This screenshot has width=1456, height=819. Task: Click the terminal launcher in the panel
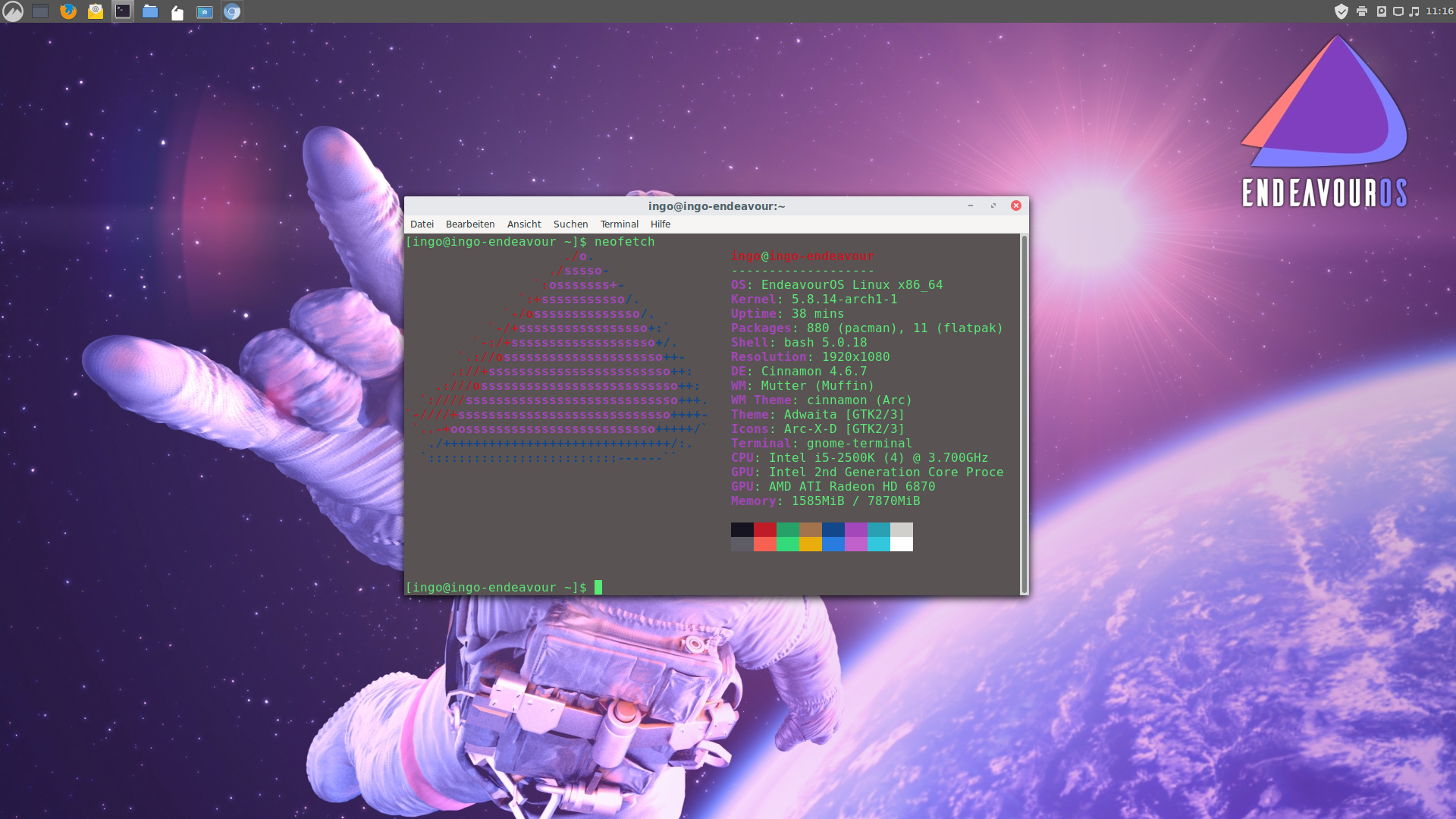[x=123, y=11]
